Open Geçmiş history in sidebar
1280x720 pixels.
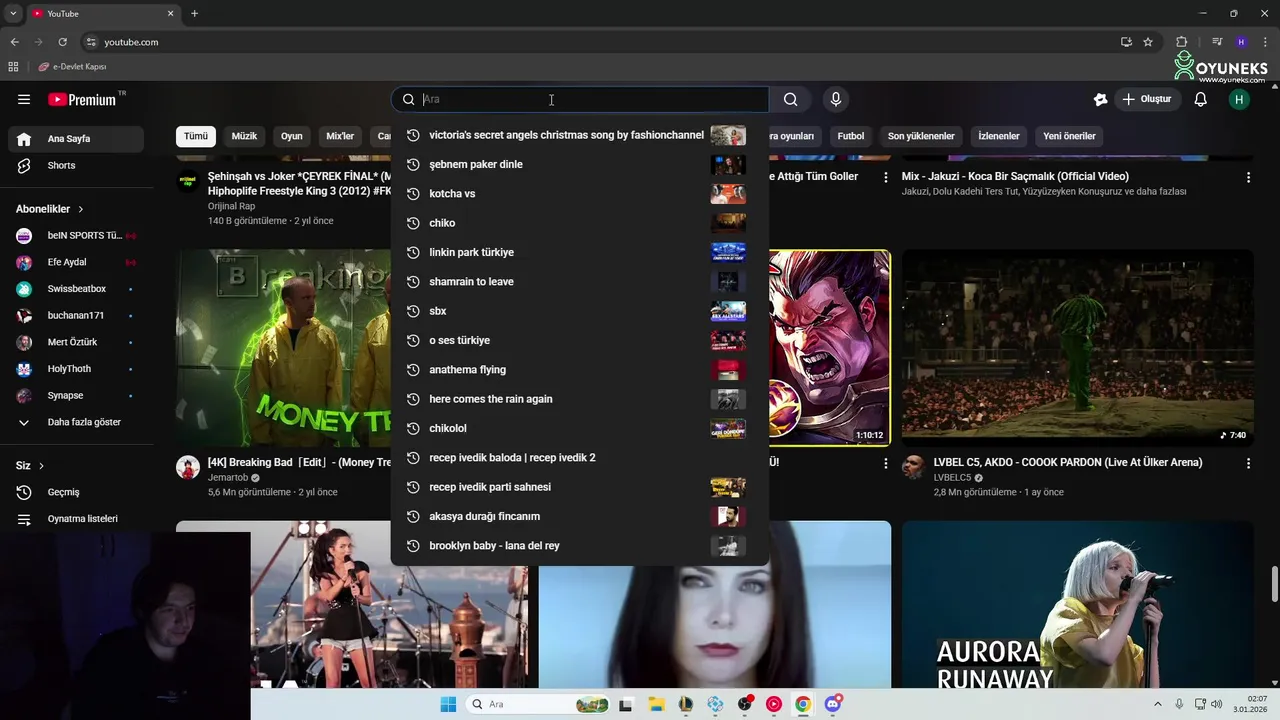[x=75, y=492]
